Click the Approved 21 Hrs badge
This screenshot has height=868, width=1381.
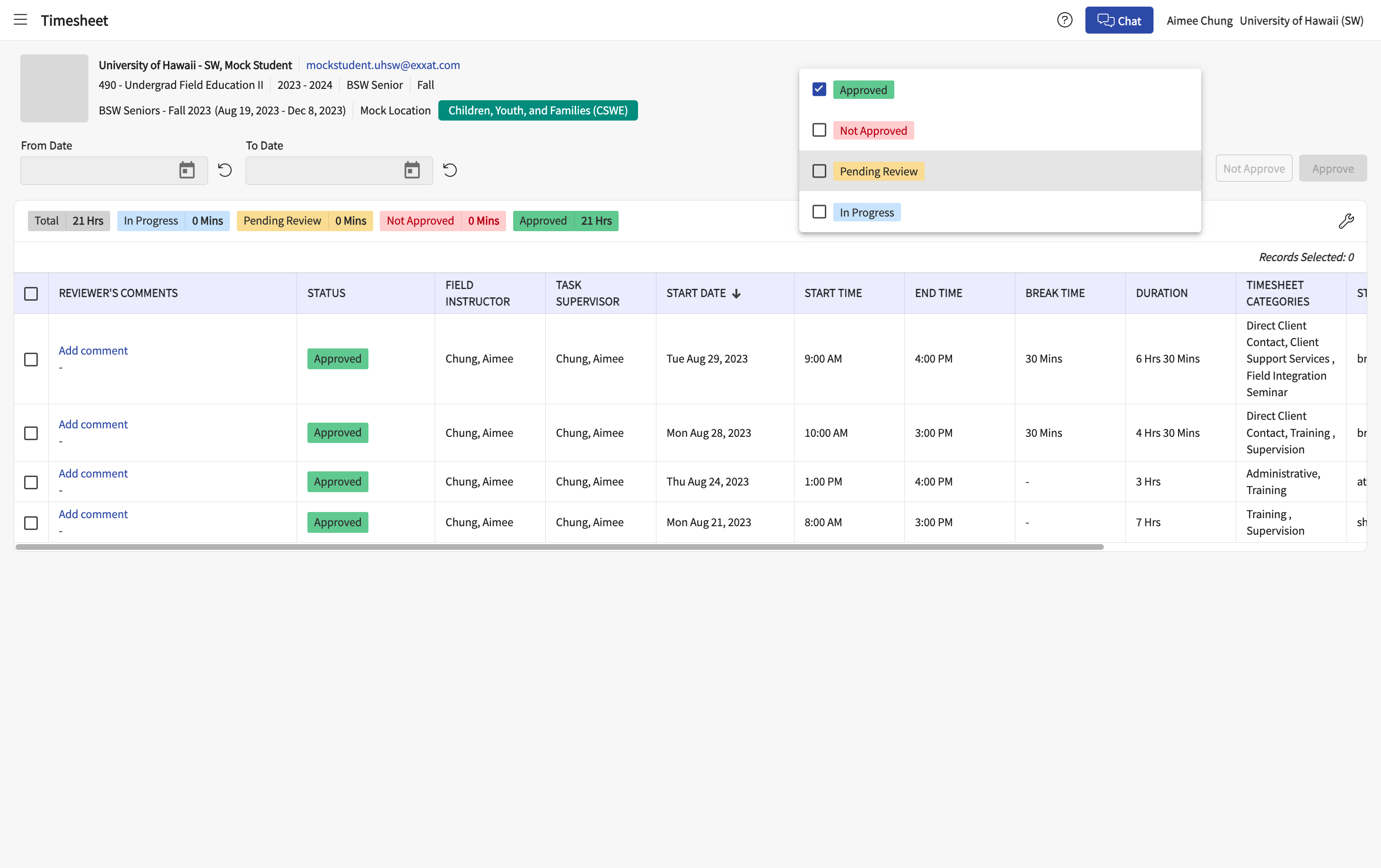(x=566, y=221)
